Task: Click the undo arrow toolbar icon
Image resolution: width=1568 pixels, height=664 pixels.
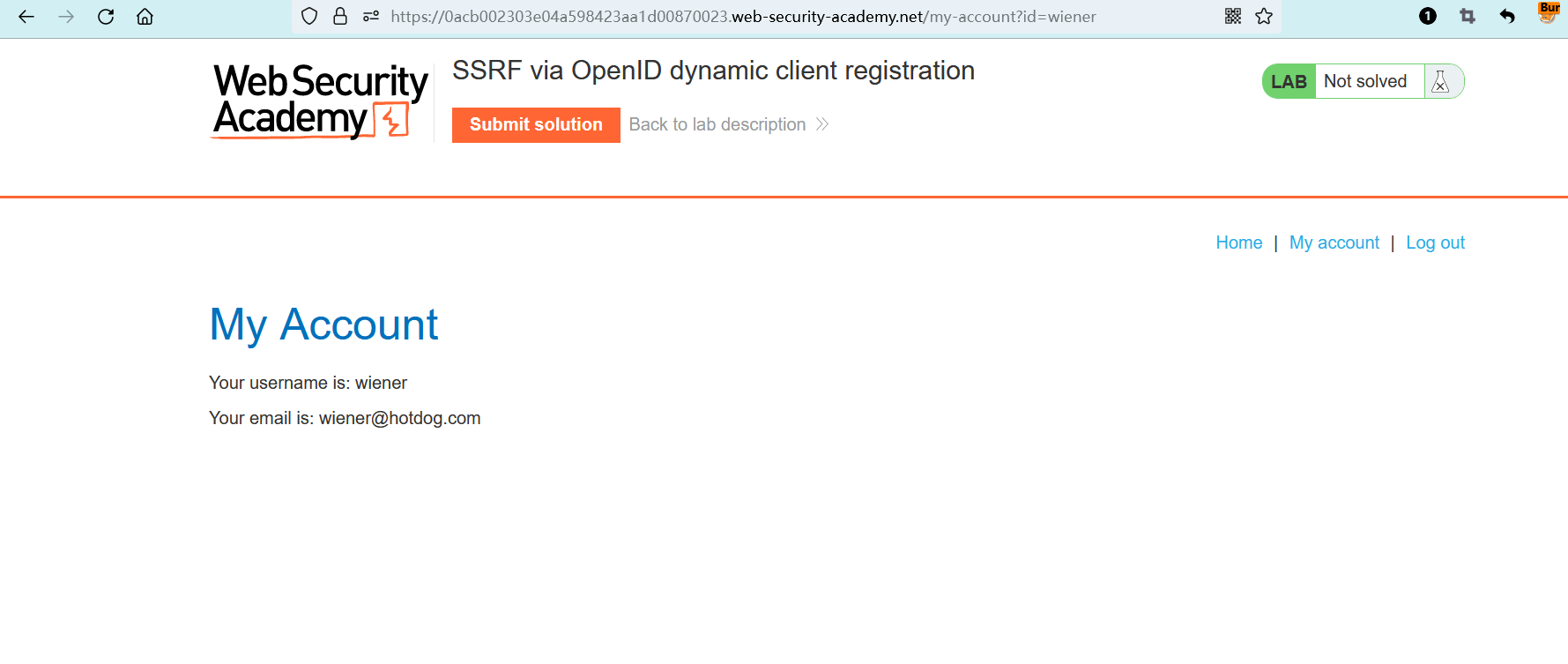Action: tap(1507, 17)
